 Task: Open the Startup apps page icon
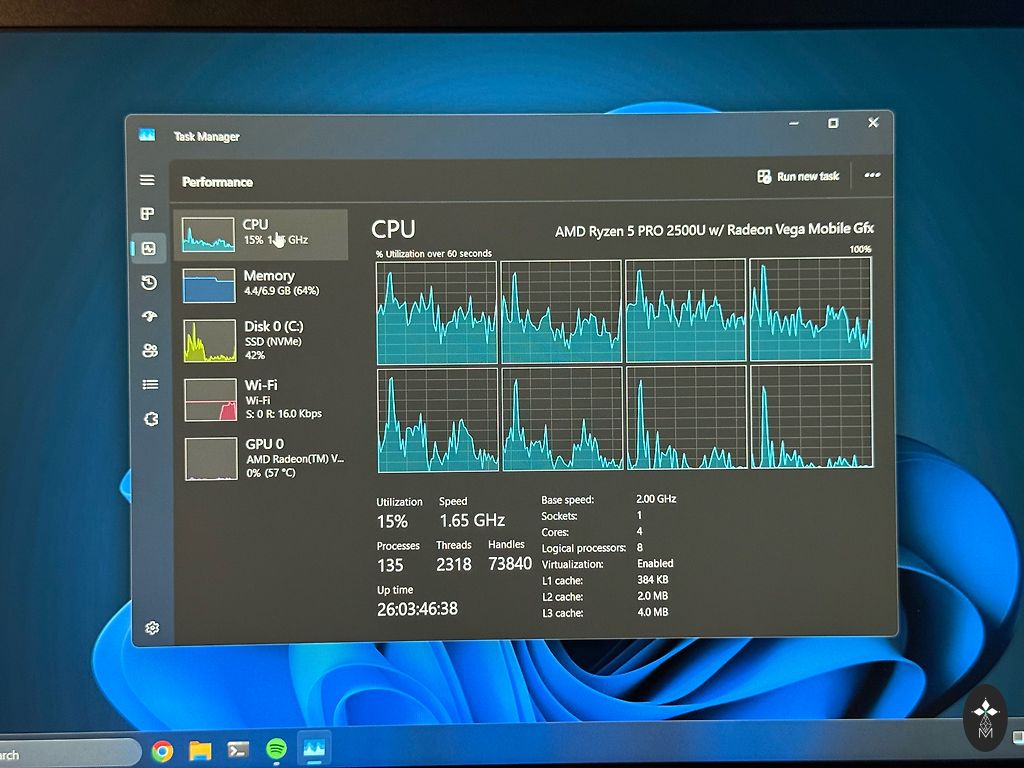point(150,317)
